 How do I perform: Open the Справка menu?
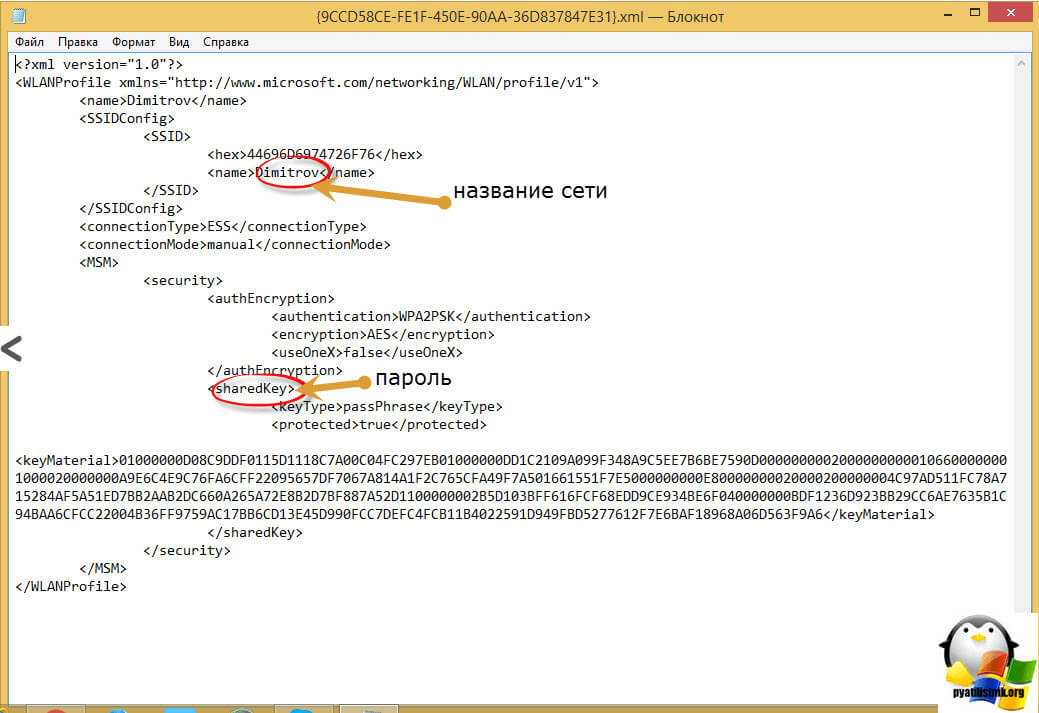(x=226, y=42)
